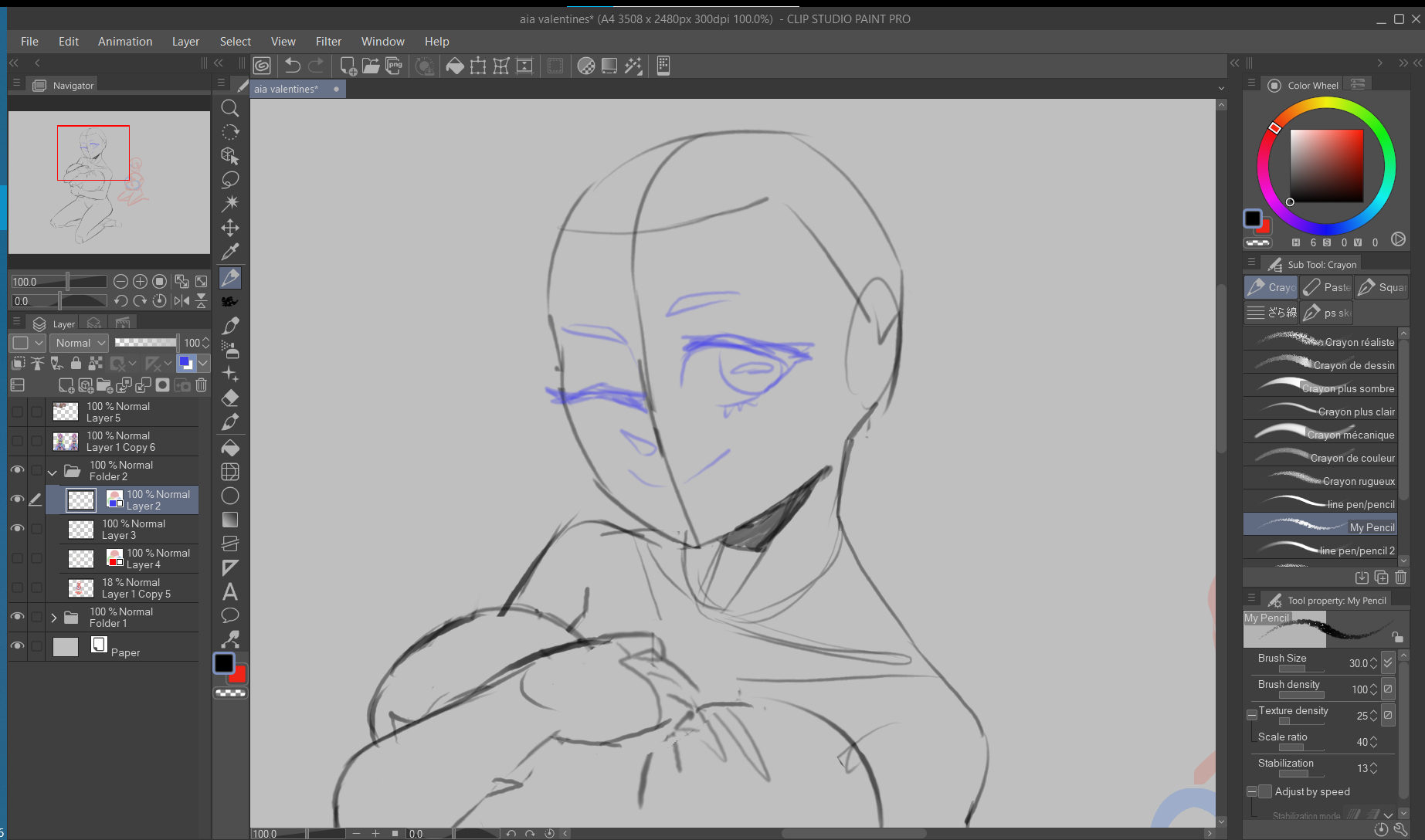Open the Normal blending mode dropdown

click(80, 343)
